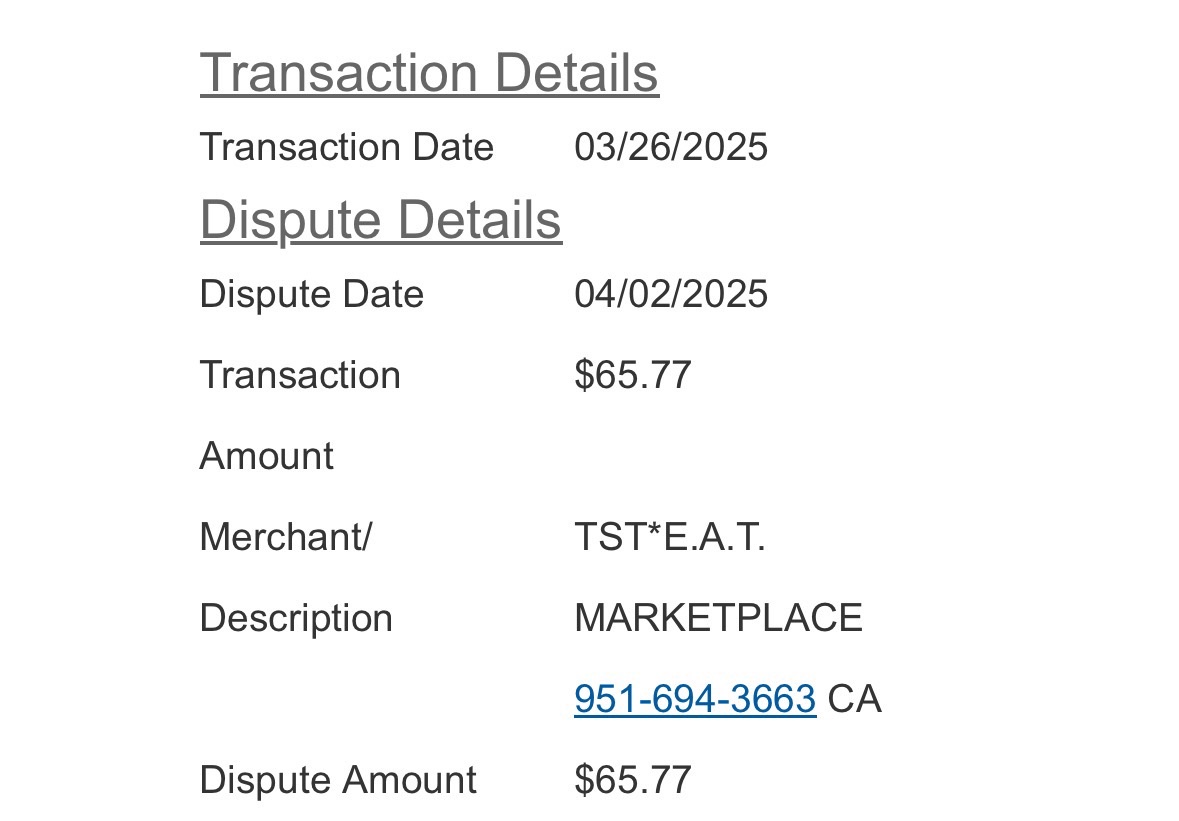Viewport: 1179px width, 821px height.
Task: Click the $65.77 beside Dispute Amount
Action: click(632, 780)
